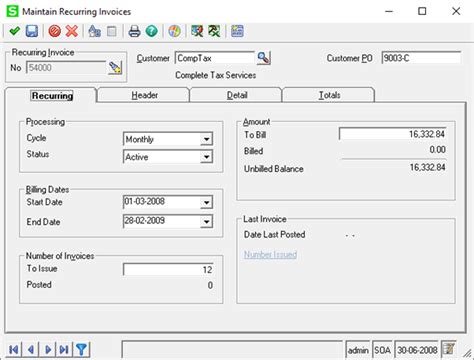This screenshot has width=474, height=360.
Task: Click the Recurring Invoice No field
Action: [66, 68]
